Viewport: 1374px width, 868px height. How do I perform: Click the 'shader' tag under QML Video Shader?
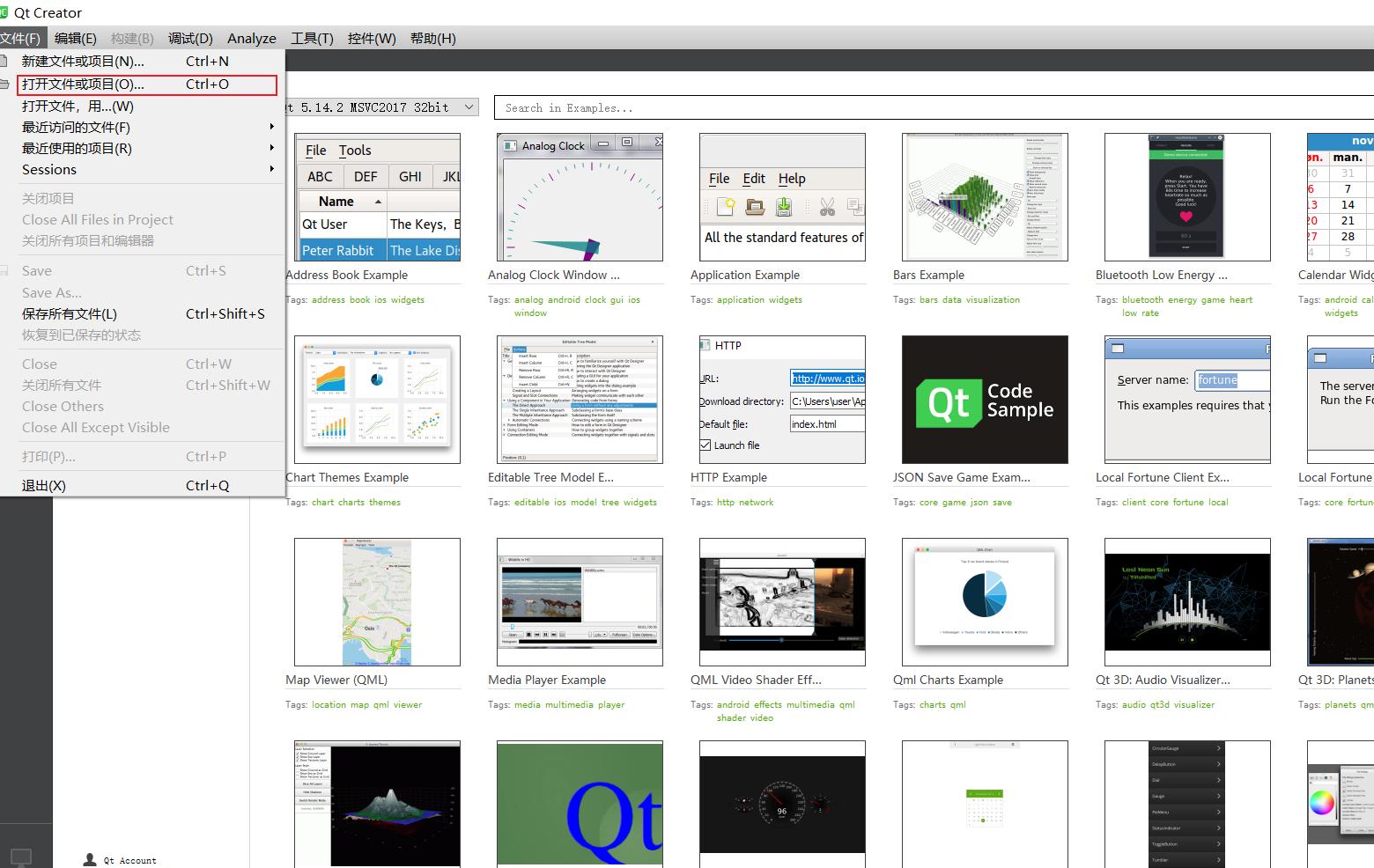[731, 718]
